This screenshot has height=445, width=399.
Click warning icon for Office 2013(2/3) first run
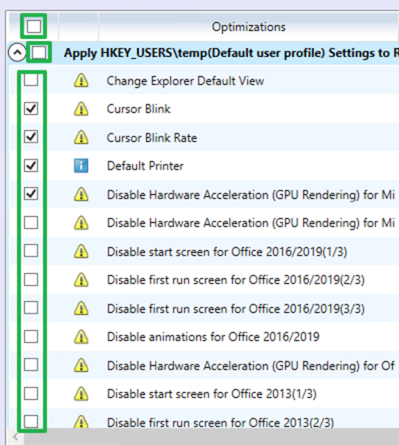[x=81, y=422]
